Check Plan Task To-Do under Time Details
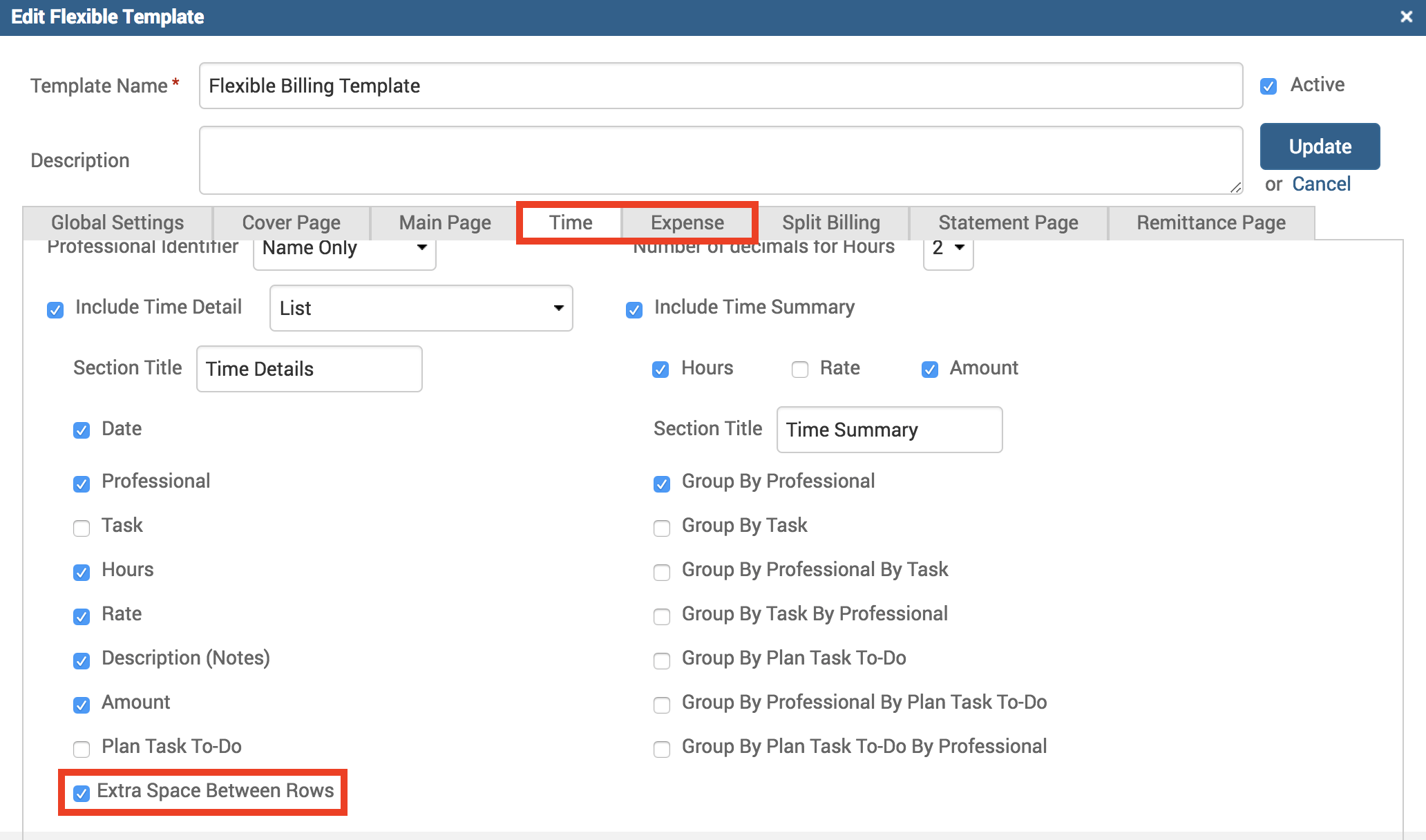Screen dimensions: 1426x840 (82, 749)
